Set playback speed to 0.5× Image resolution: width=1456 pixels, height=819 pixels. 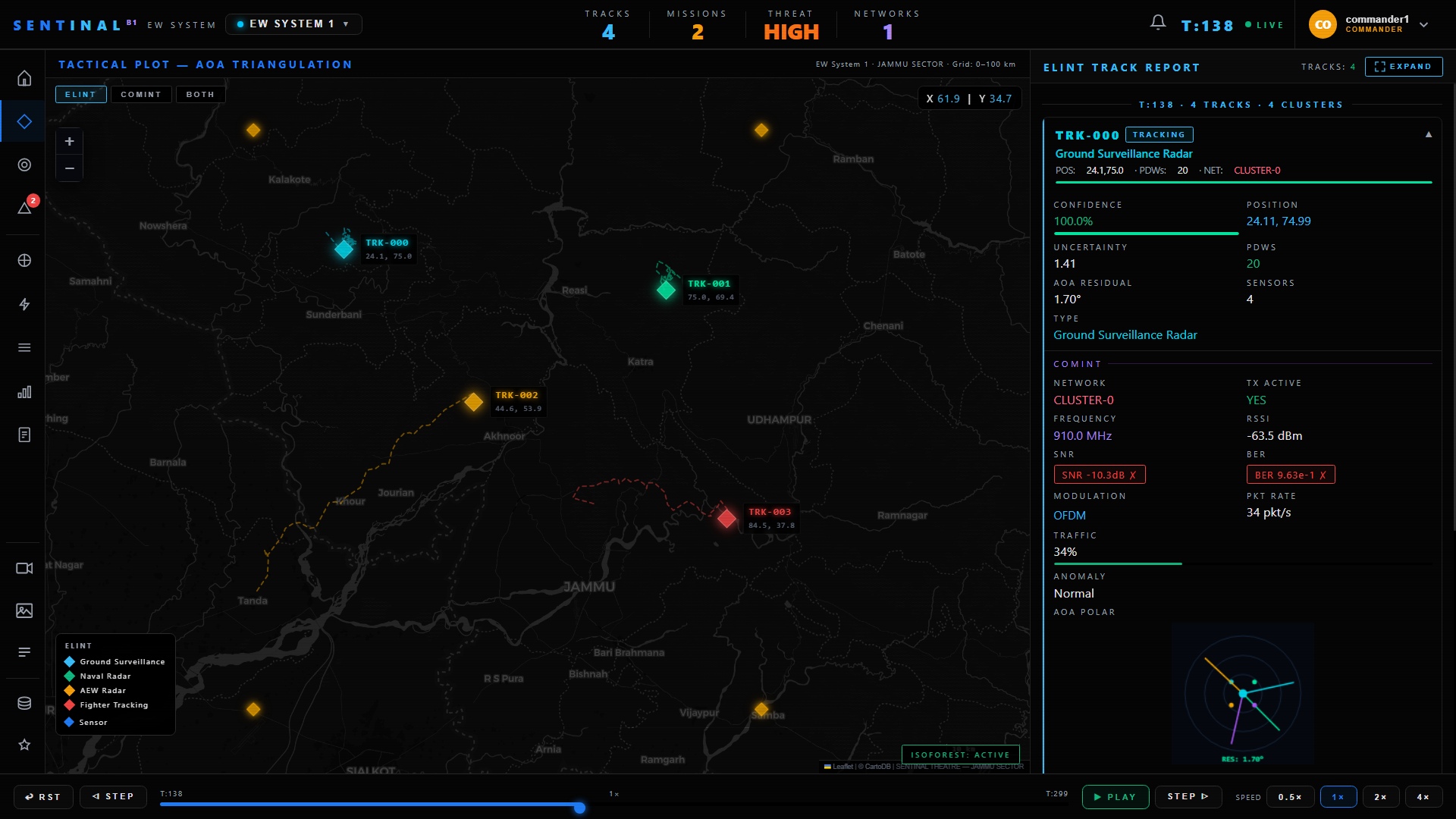[1290, 797]
